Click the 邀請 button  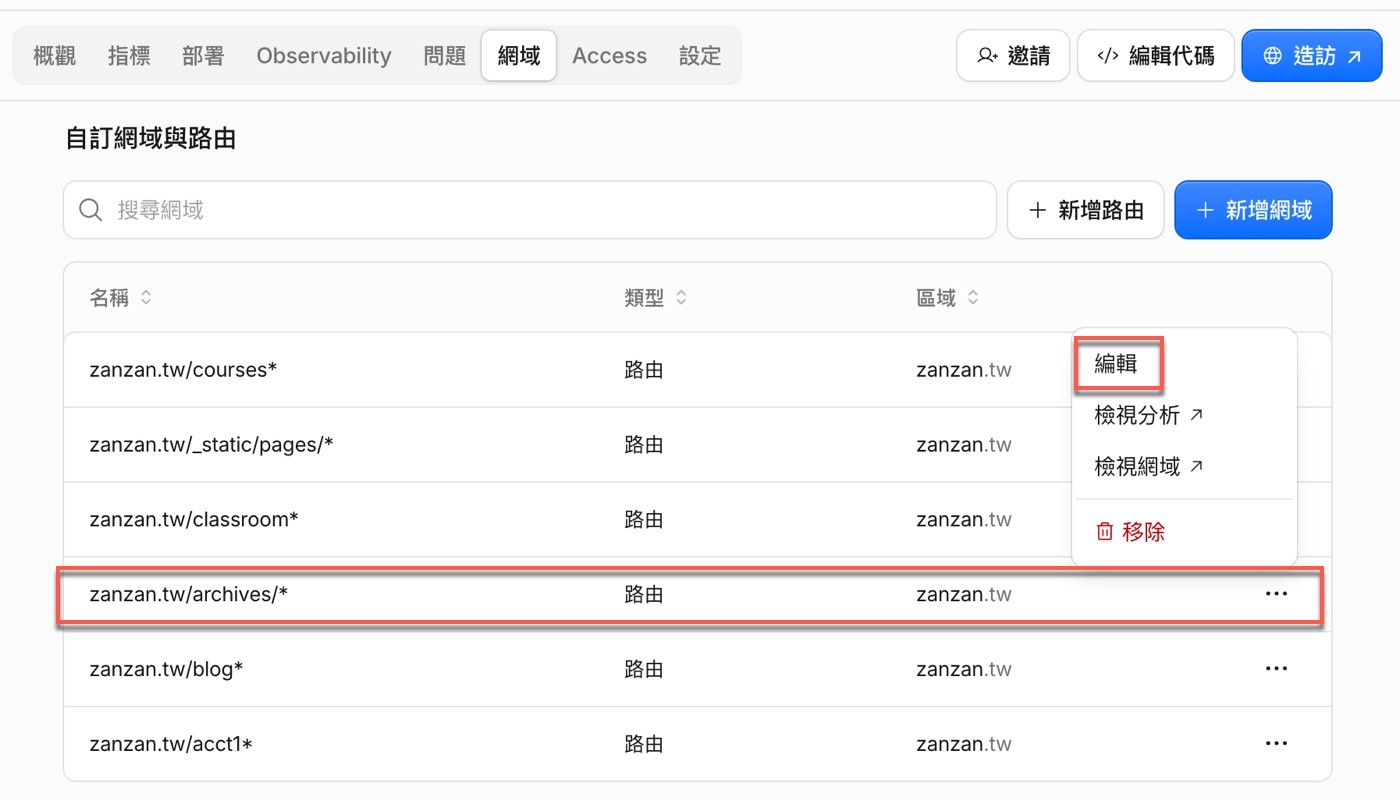tap(1013, 56)
